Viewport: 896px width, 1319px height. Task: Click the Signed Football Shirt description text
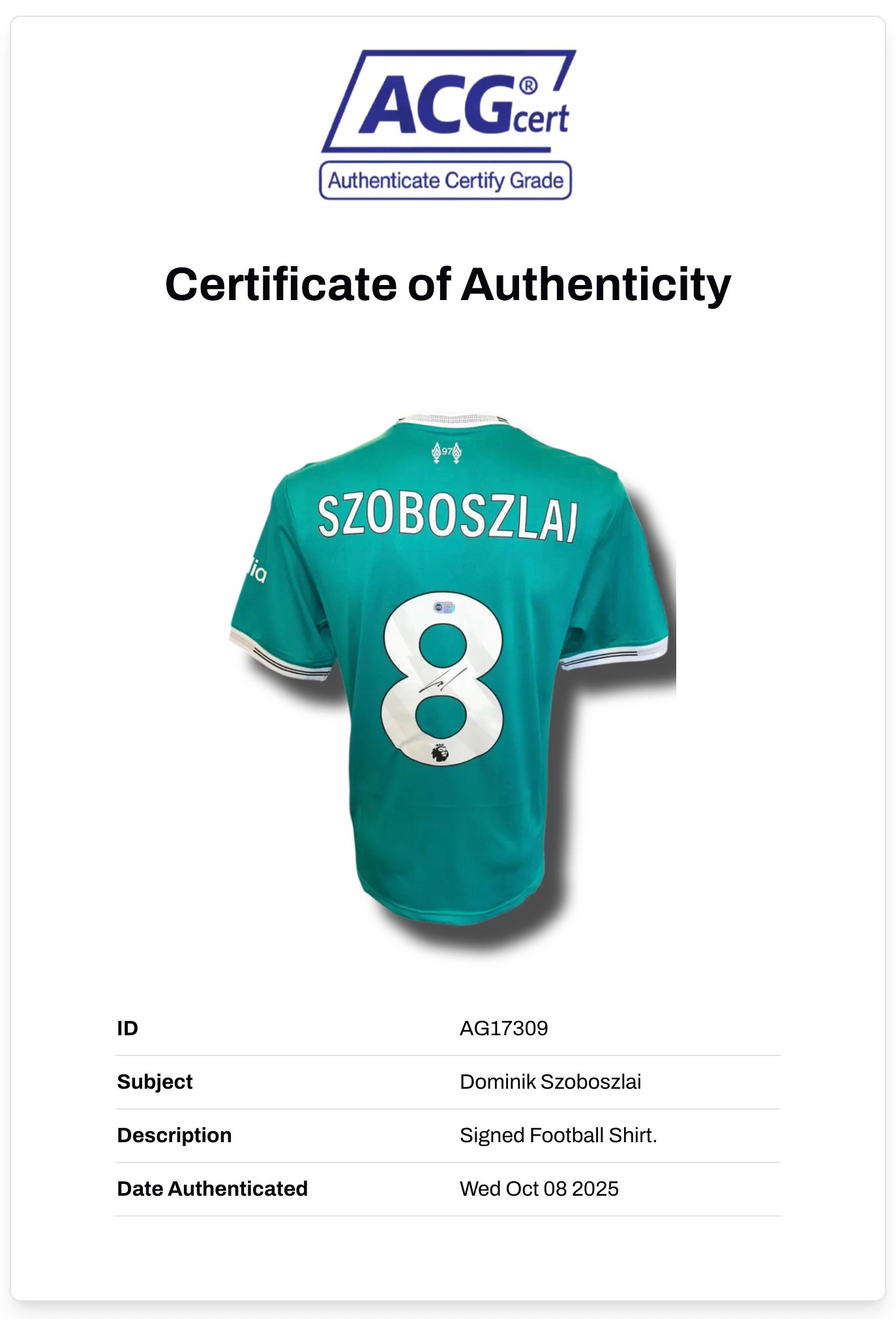click(558, 1136)
